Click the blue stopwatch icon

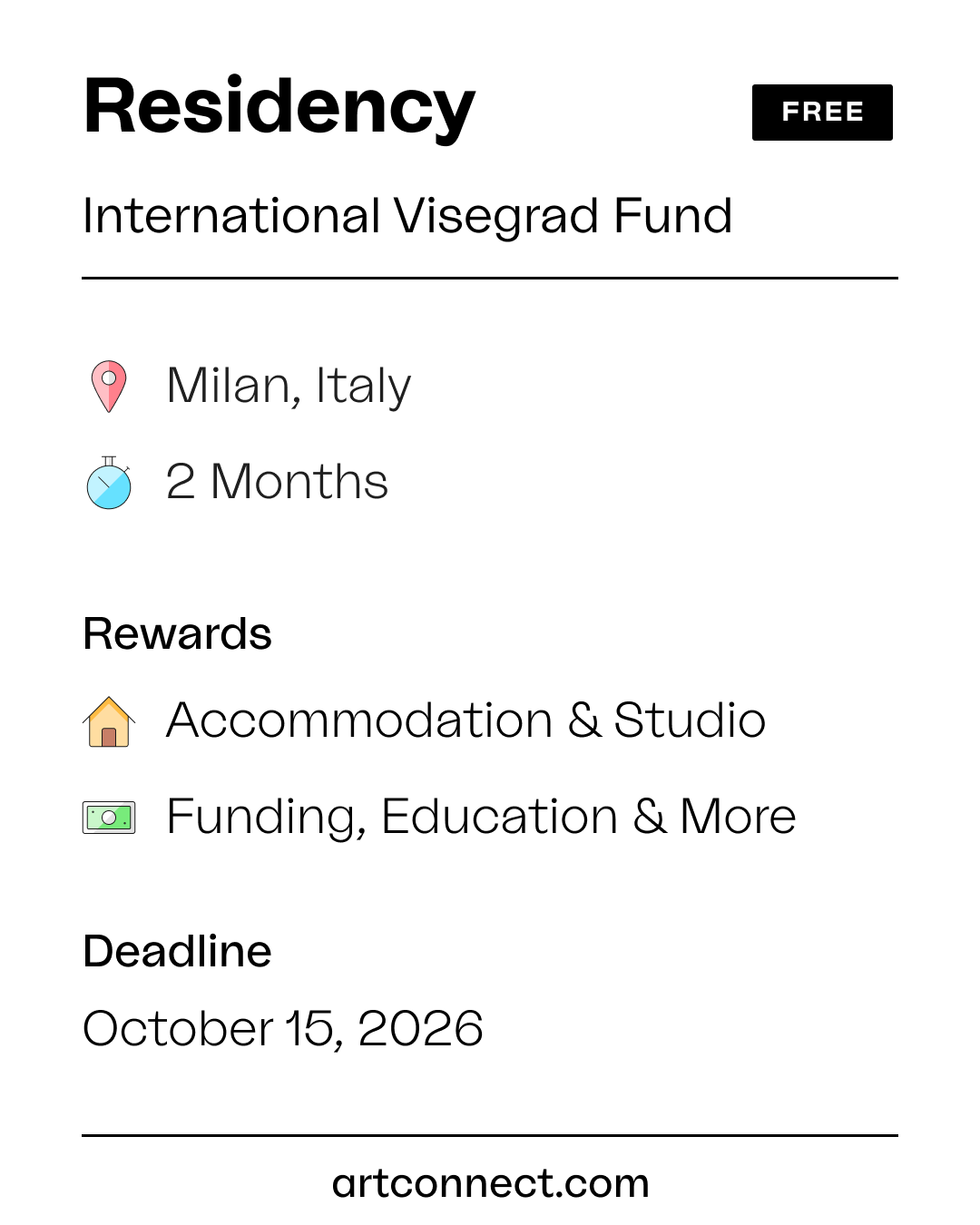[x=109, y=483]
